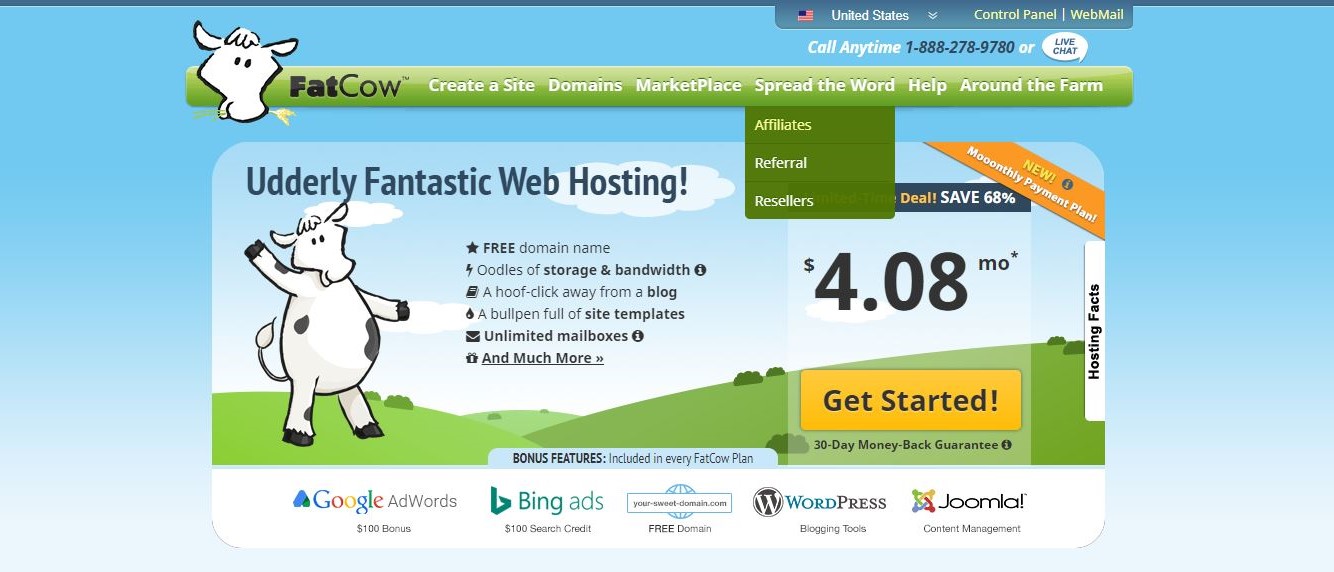Open the MarketPlace menu
Viewport: 1334px width, 572px height.
point(688,85)
